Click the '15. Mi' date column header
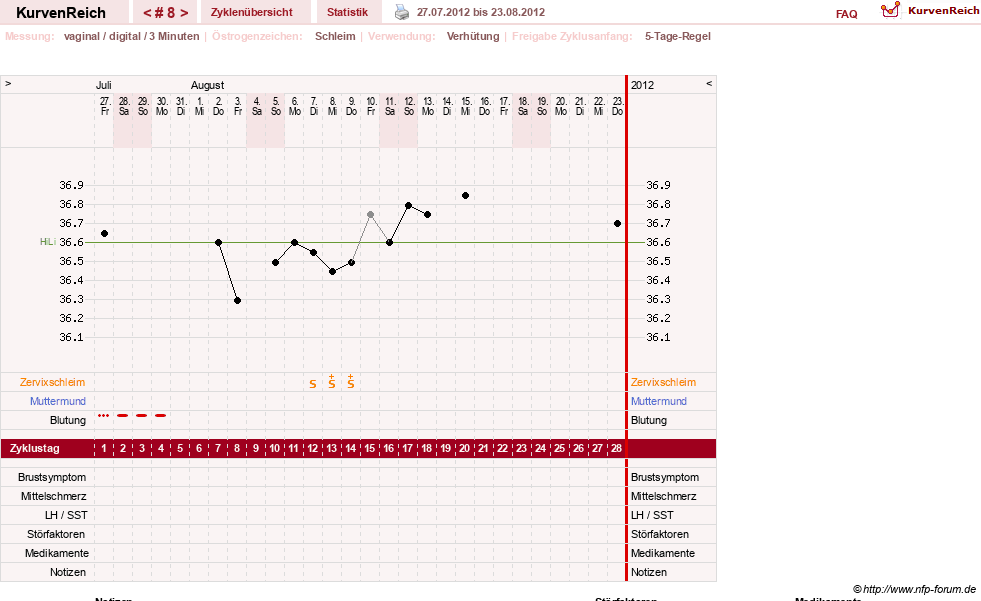Screen dimensions: 981x601 tap(465, 106)
